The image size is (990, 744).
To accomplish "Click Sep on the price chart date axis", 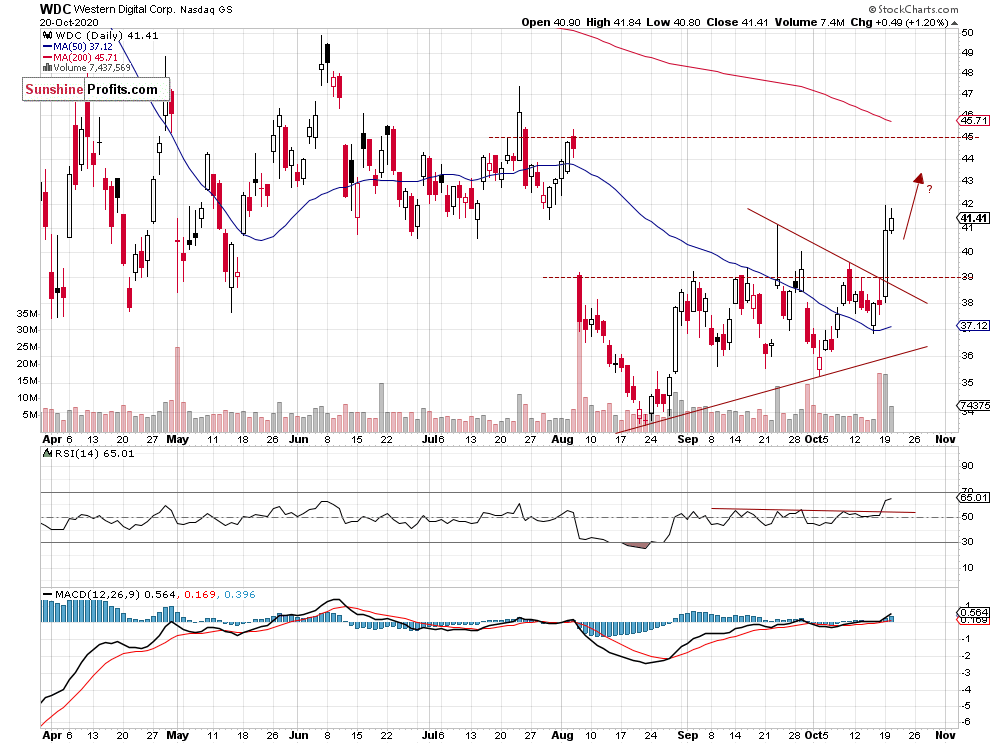I will pos(688,439).
